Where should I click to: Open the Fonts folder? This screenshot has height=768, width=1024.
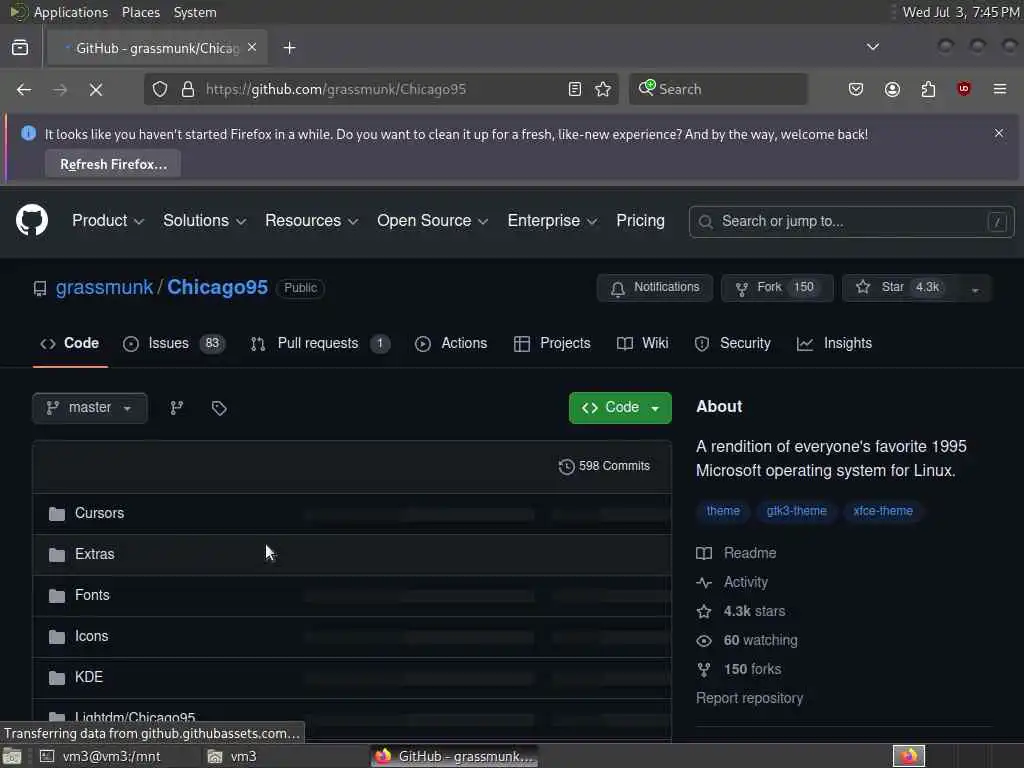pos(92,596)
